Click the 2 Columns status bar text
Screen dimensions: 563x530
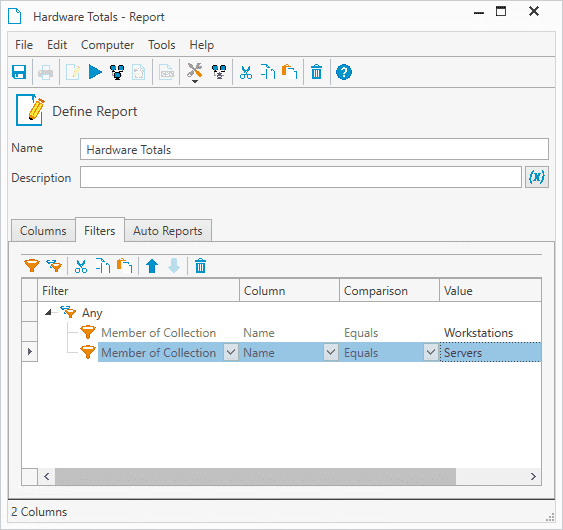pyautogui.click(x=39, y=511)
